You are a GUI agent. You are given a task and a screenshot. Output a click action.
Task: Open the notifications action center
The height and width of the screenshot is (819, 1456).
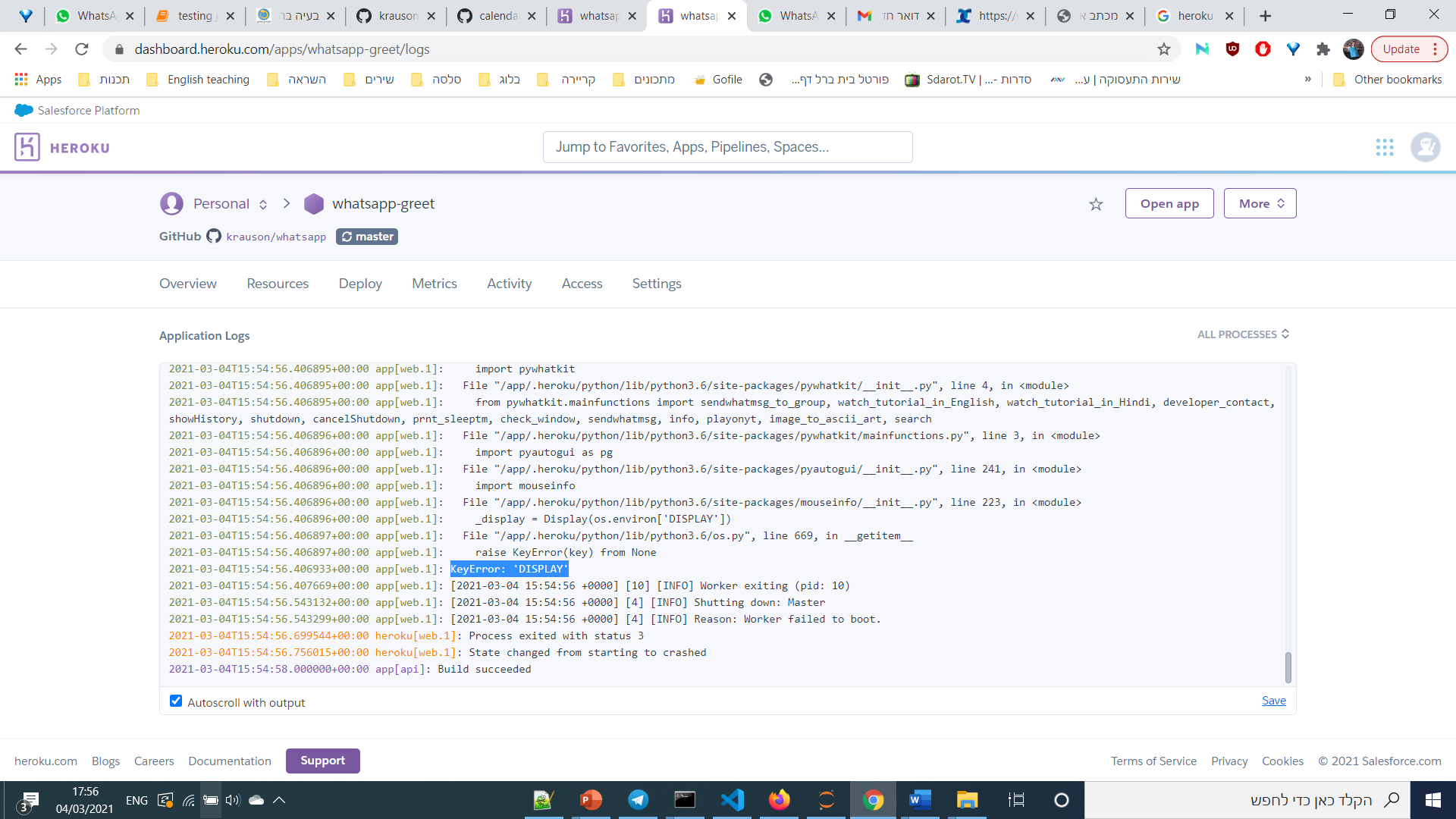30,801
